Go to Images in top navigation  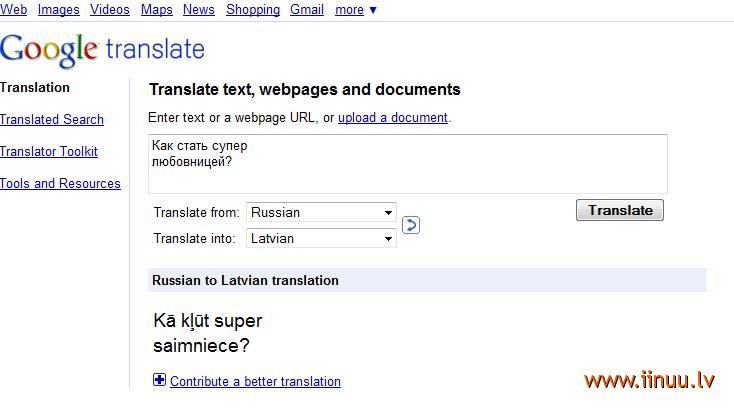coord(59,9)
